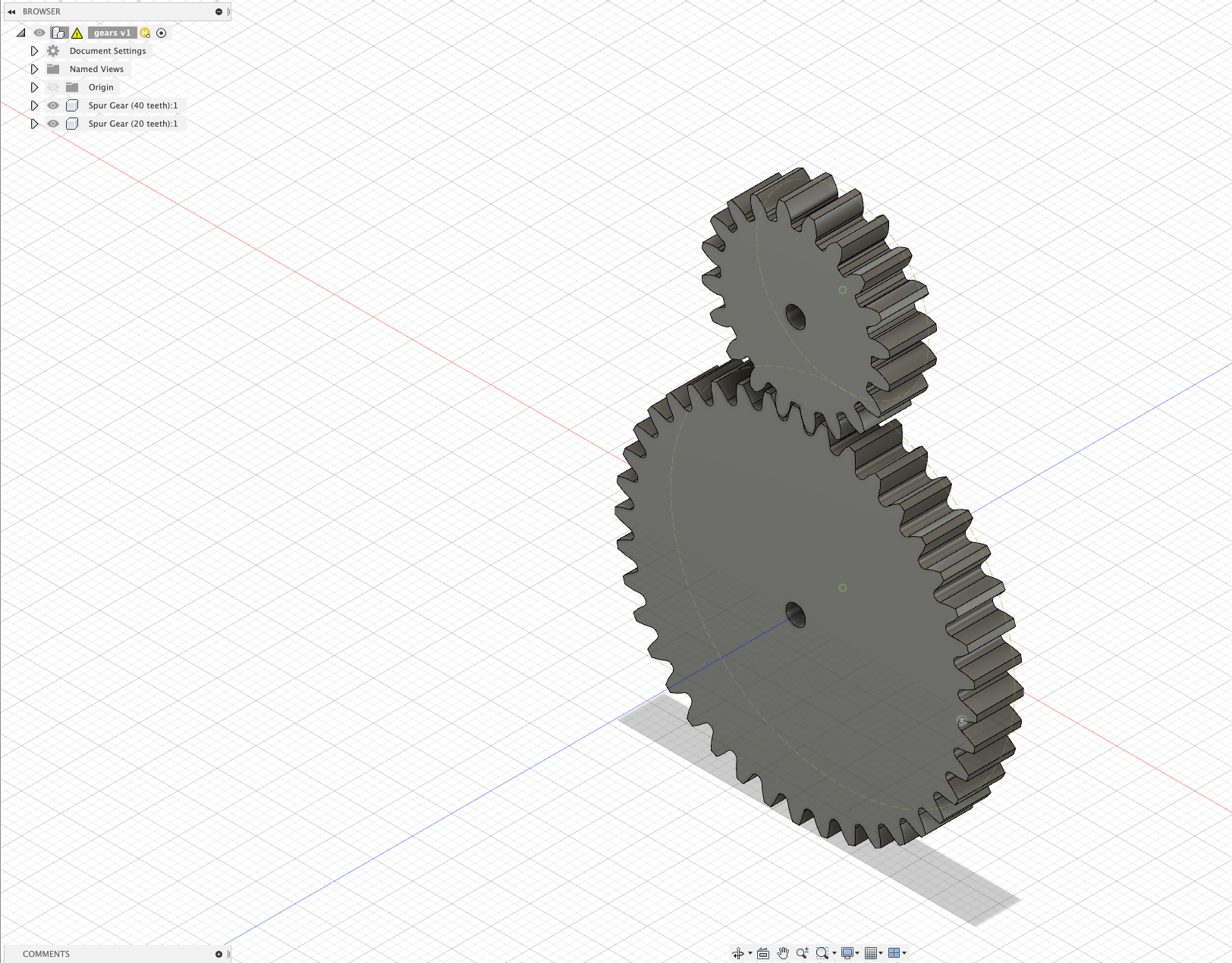This screenshot has height=963, width=1232.
Task: Click the center hole of the 20-tooth gear
Action: [796, 316]
